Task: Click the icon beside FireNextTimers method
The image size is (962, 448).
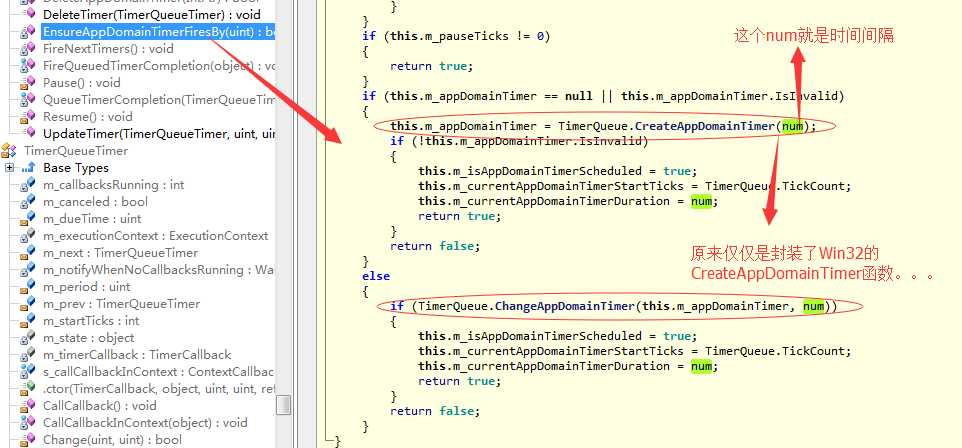Action: 28,48
